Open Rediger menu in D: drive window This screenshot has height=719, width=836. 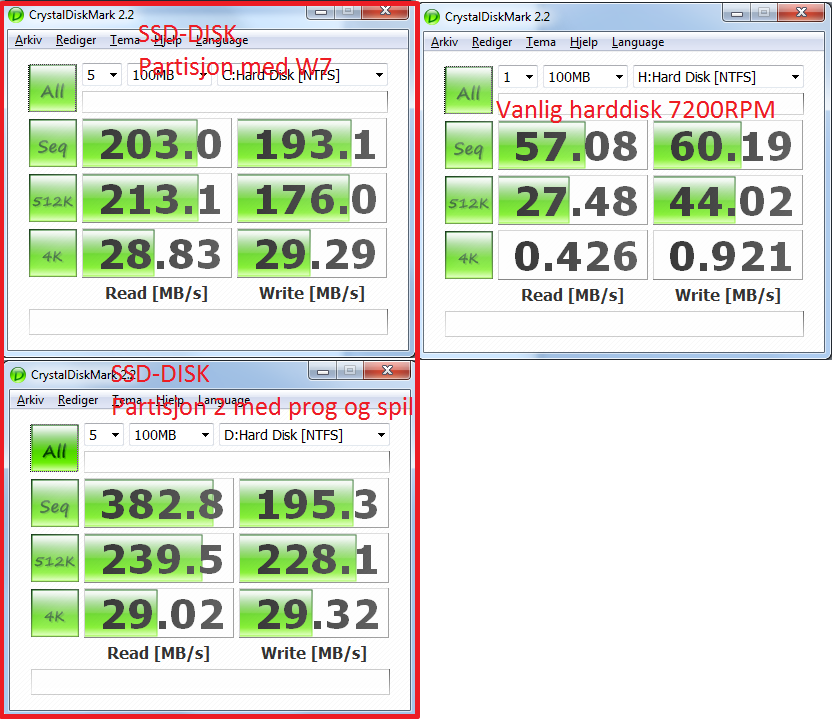78,400
